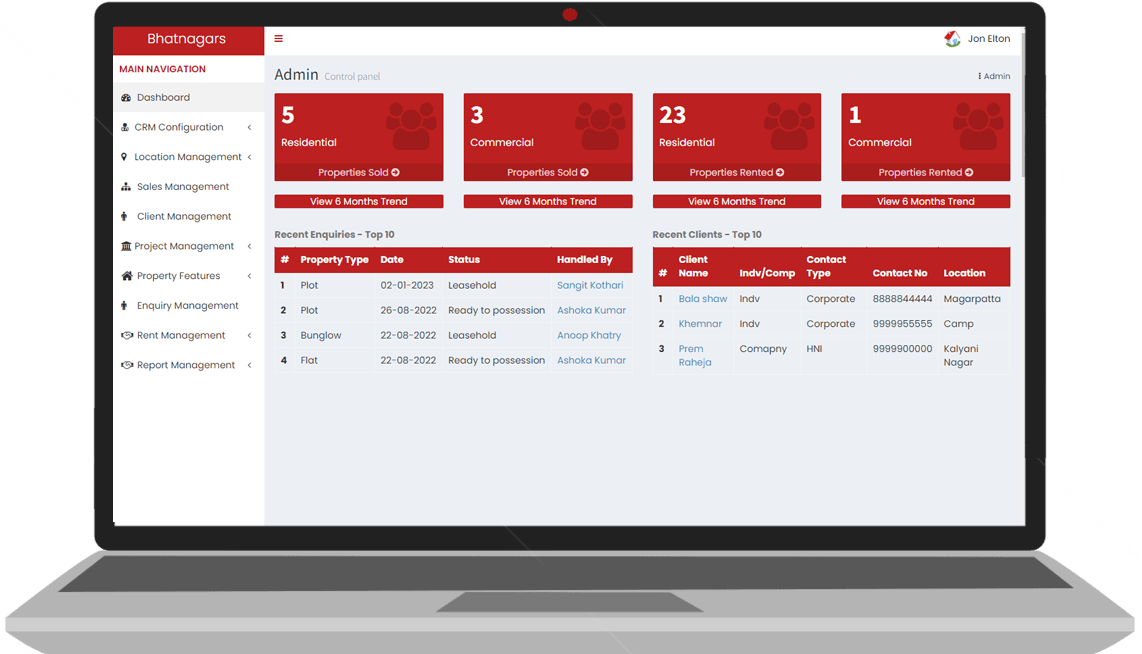Click the Jon Elton profile avatar
The image size is (1142, 654).
(x=952, y=39)
